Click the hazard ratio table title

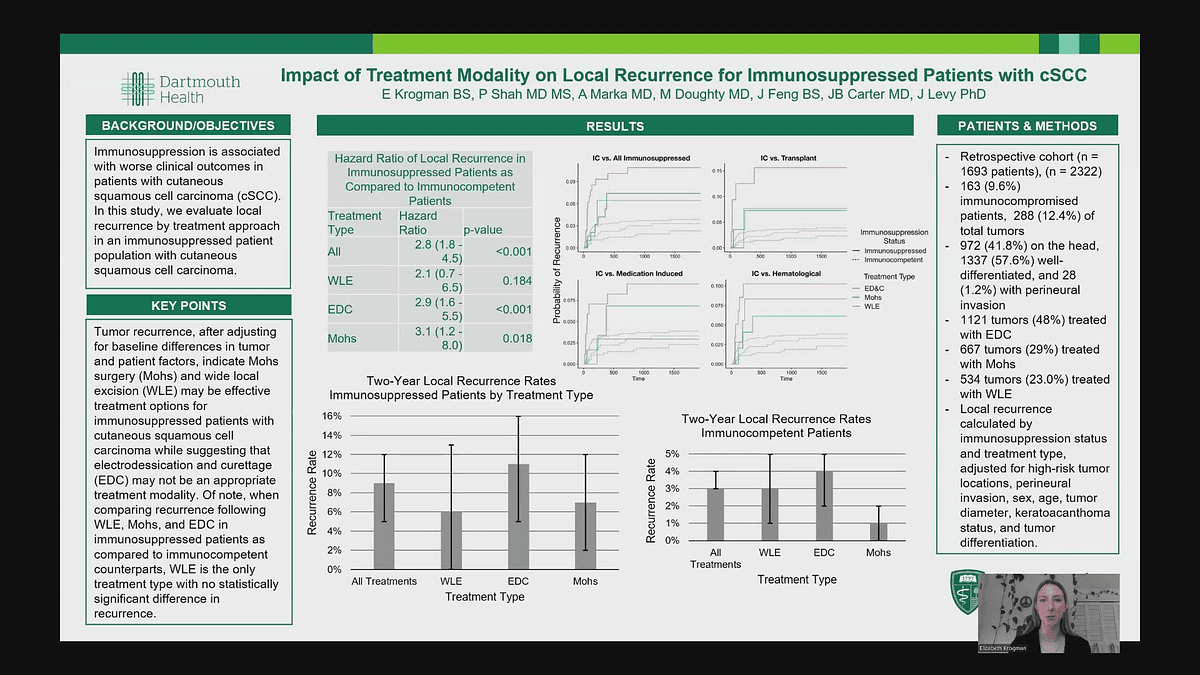pyautogui.click(x=430, y=179)
